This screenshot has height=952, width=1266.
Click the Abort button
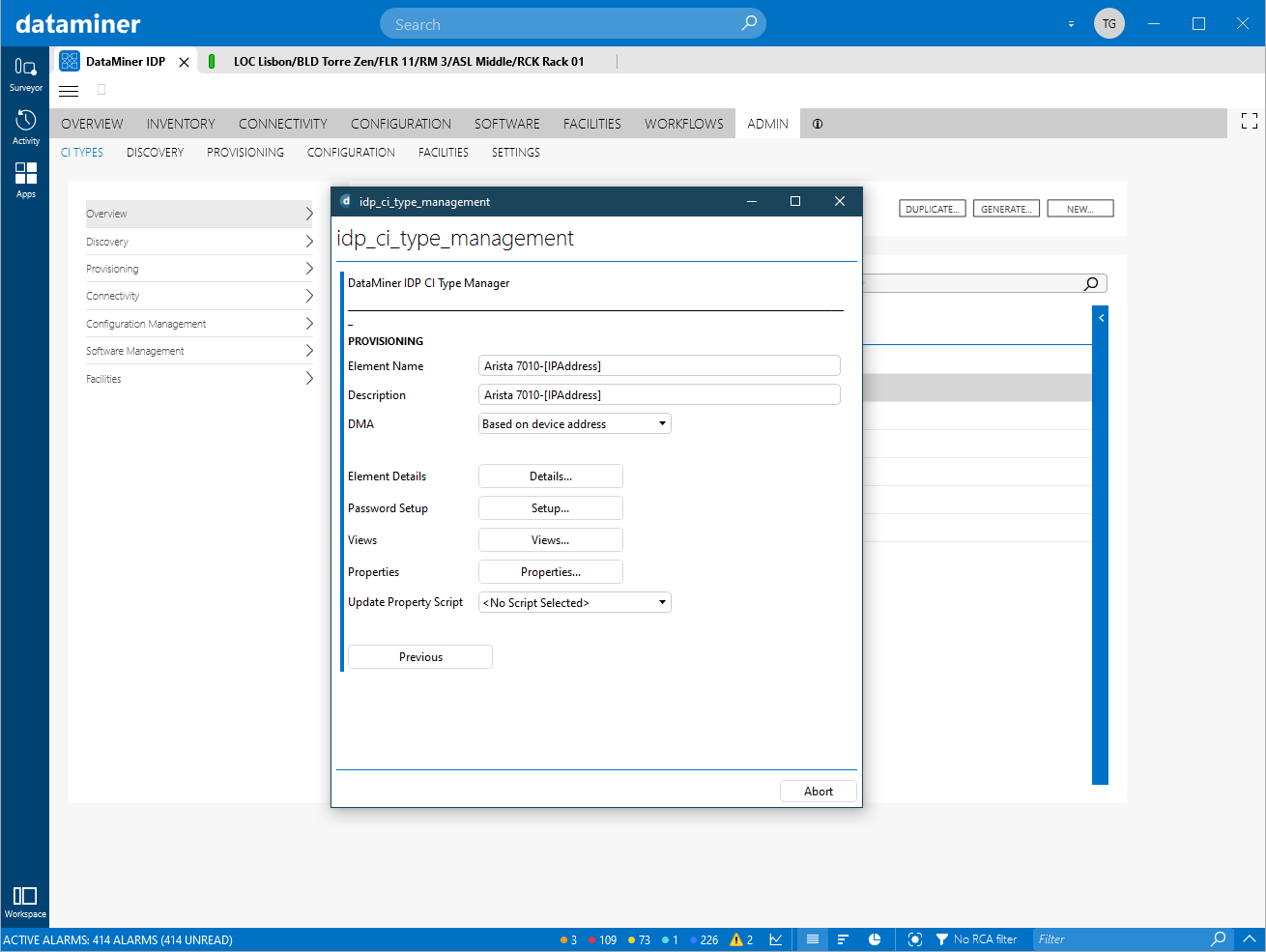click(x=819, y=791)
